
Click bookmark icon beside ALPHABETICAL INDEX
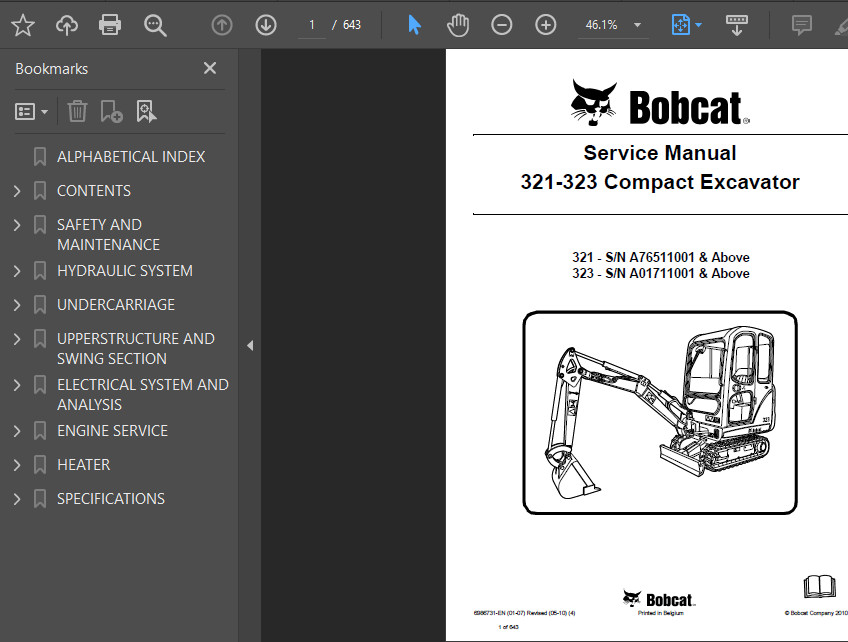click(40, 157)
